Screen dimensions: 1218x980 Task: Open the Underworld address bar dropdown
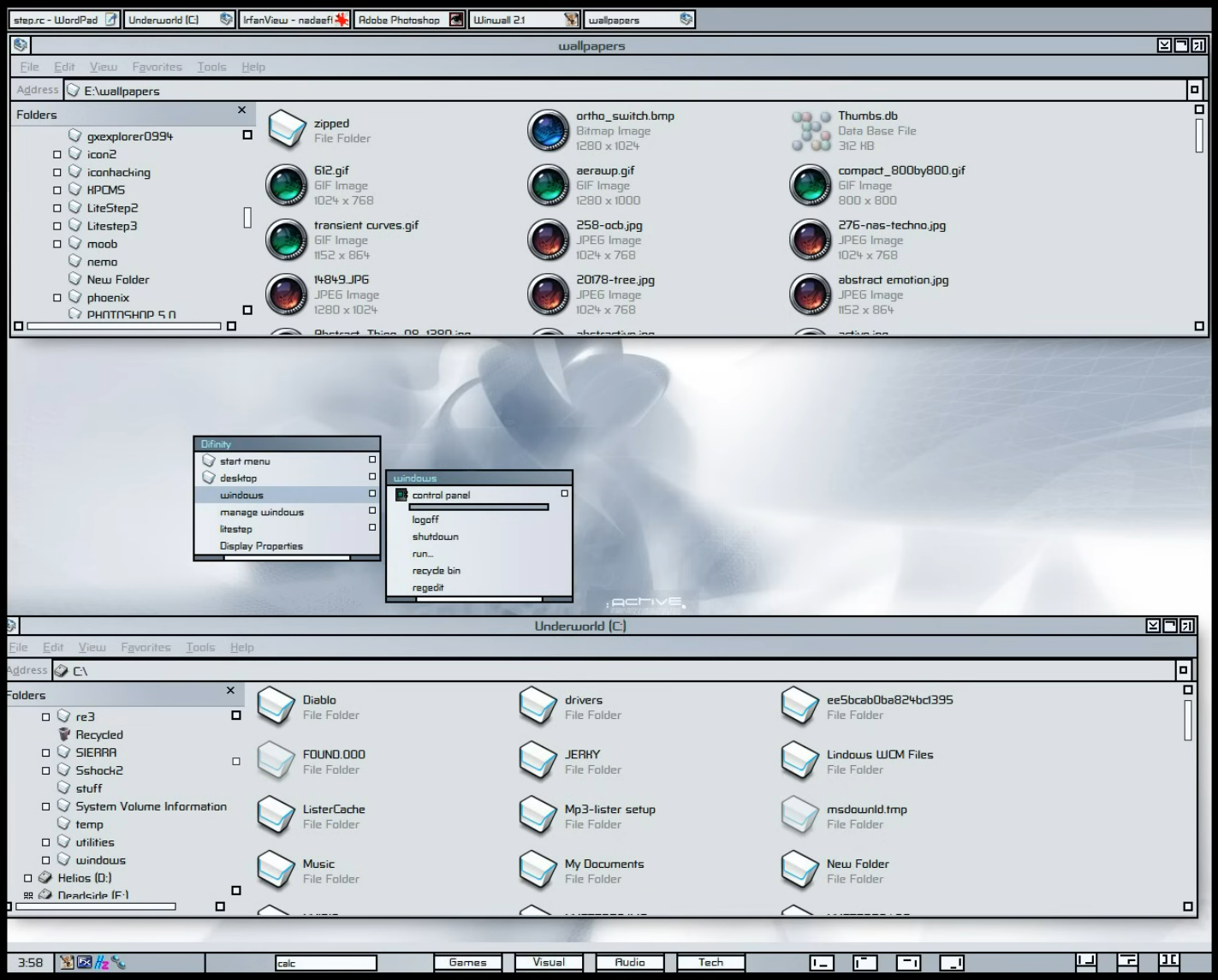pyautogui.click(x=1184, y=670)
